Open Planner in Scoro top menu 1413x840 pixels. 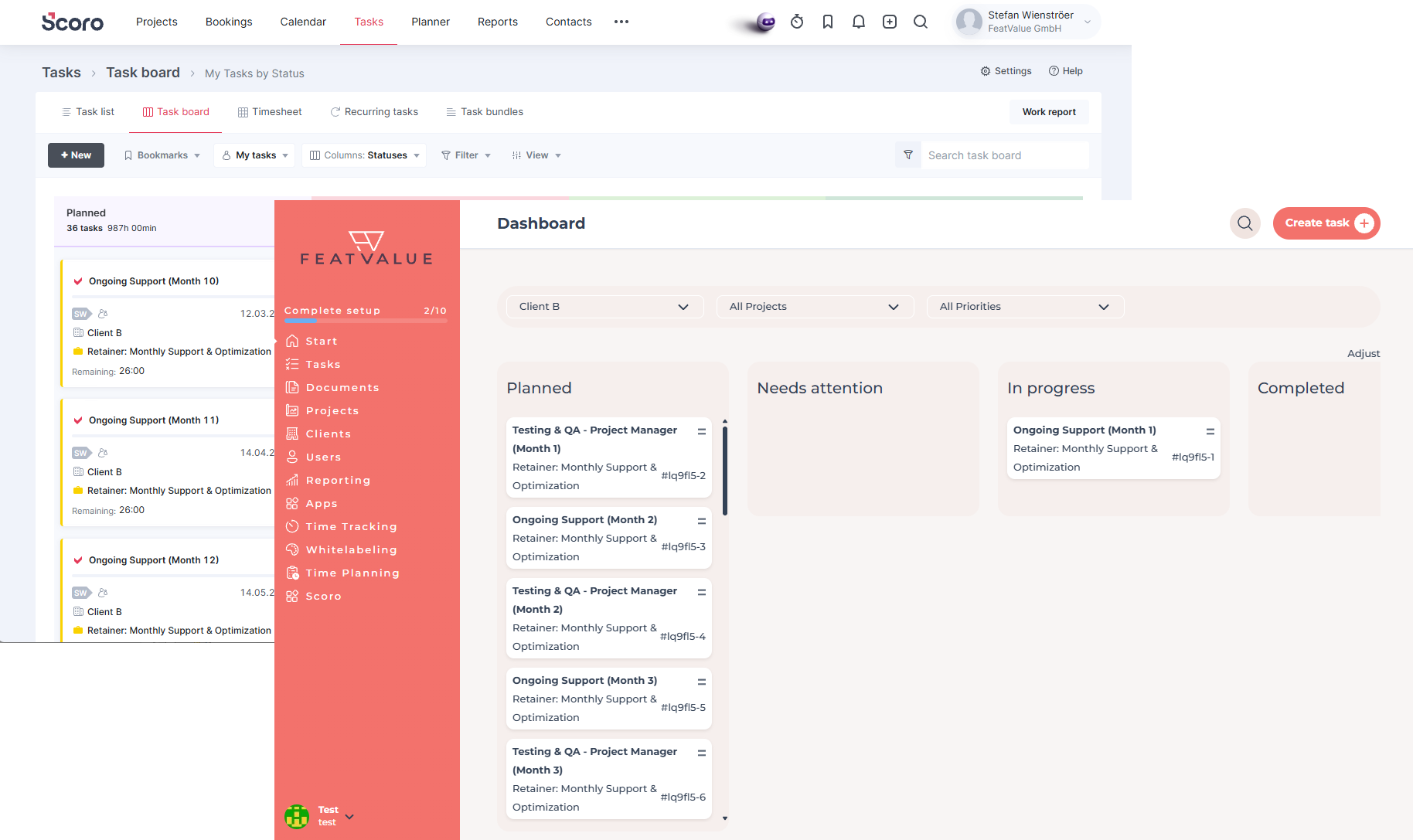(431, 22)
